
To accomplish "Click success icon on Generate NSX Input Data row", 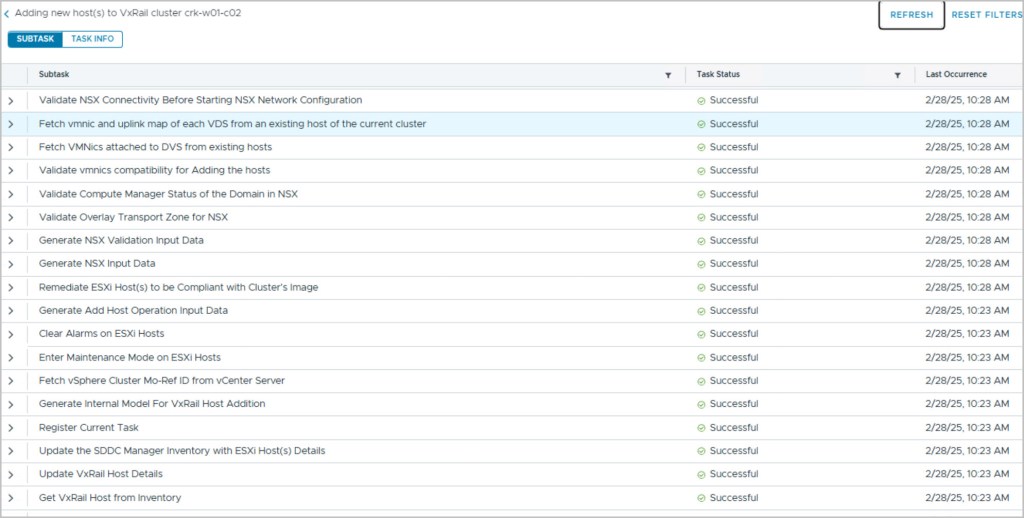I will pos(702,264).
